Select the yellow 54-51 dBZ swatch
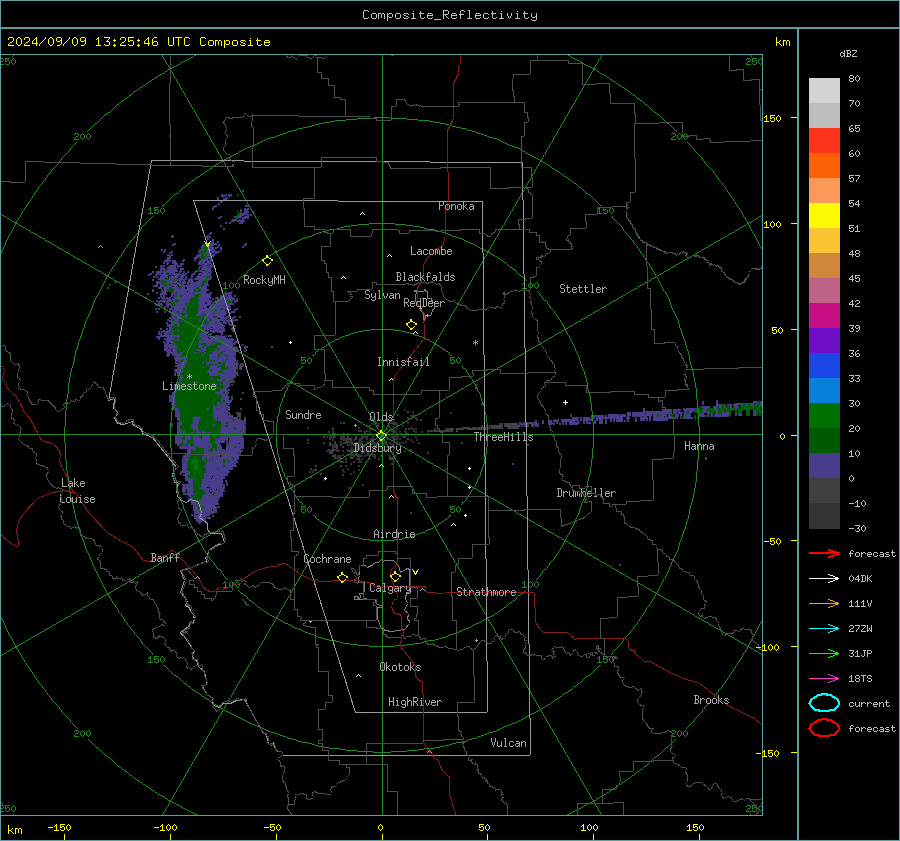The image size is (900, 841). [824, 216]
